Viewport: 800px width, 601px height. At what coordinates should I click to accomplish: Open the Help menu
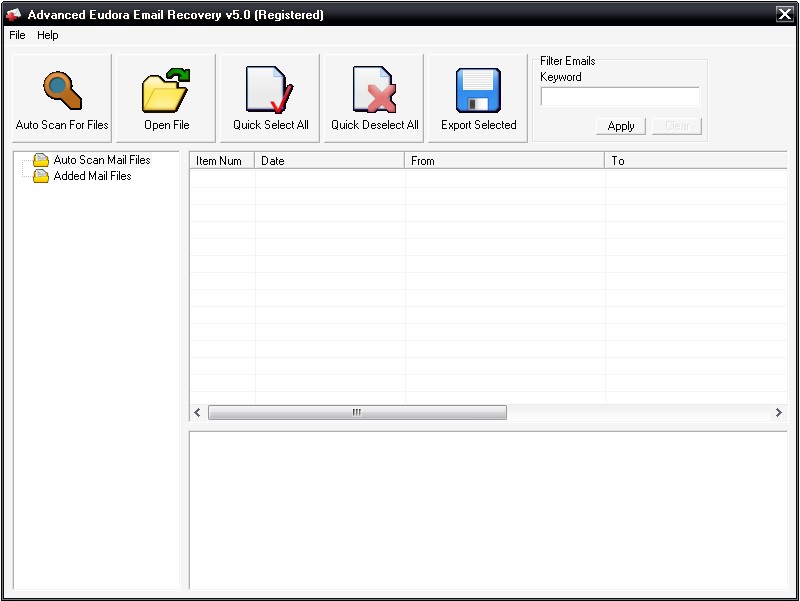47,35
